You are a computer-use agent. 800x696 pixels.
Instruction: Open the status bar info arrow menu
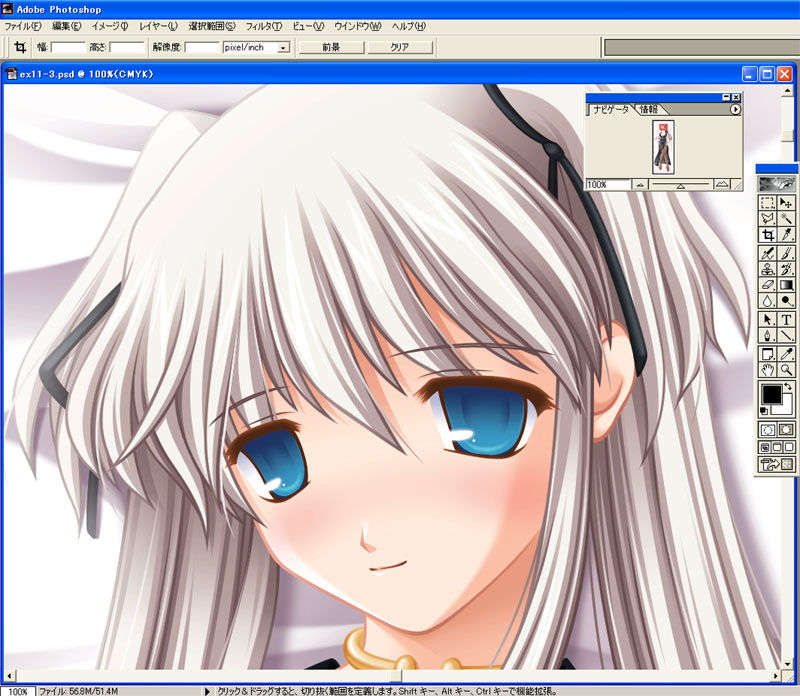coord(207,691)
